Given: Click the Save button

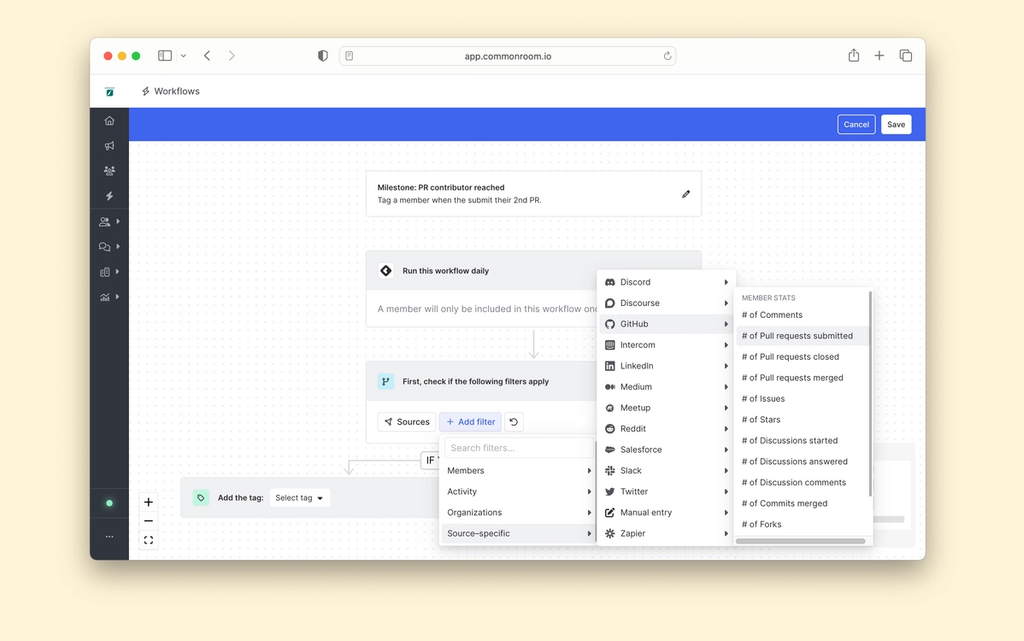Looking at the screenshot, I should tap(896, 124).
